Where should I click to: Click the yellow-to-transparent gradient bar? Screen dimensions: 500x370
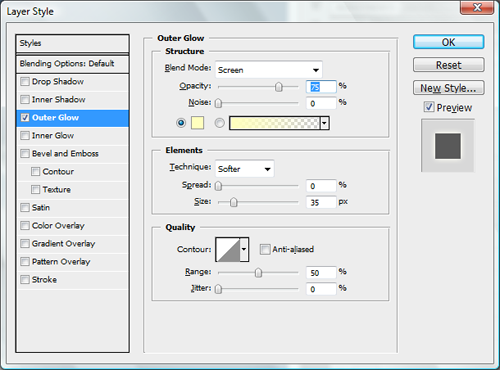click(x=275, y=123)
